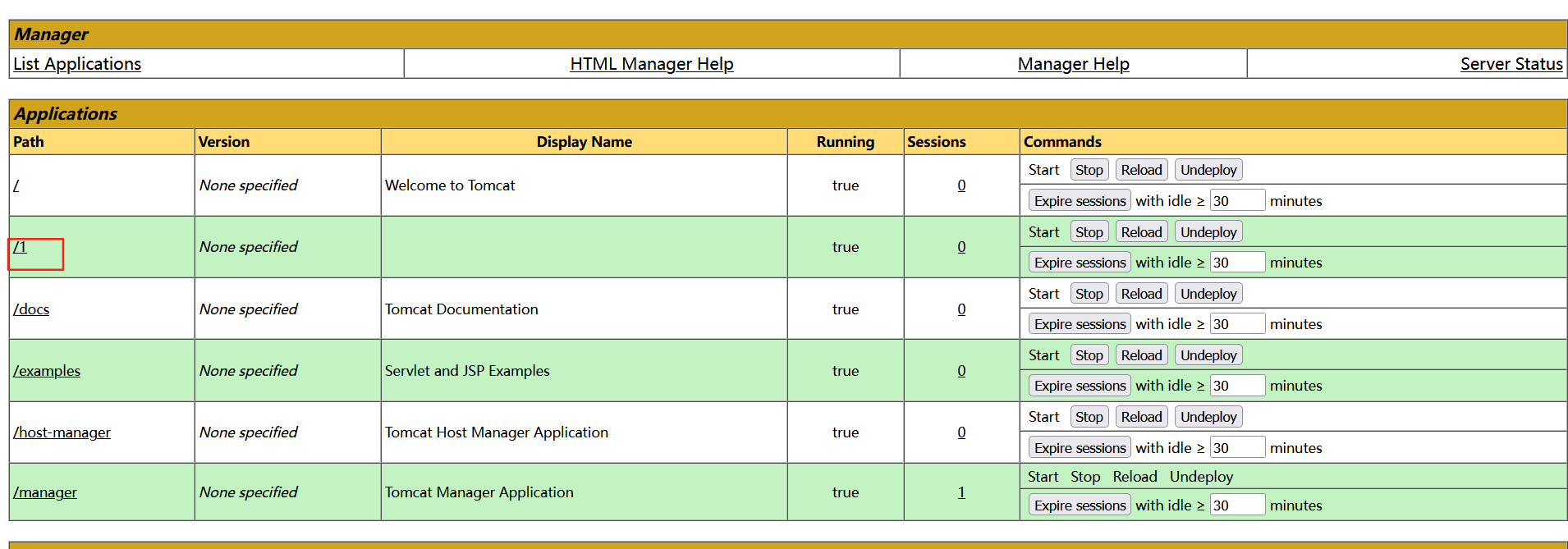Undeploy the Servlet and JSP Examples application
The height and width of the screenshot is (549, 1568).
point(1208,355)
